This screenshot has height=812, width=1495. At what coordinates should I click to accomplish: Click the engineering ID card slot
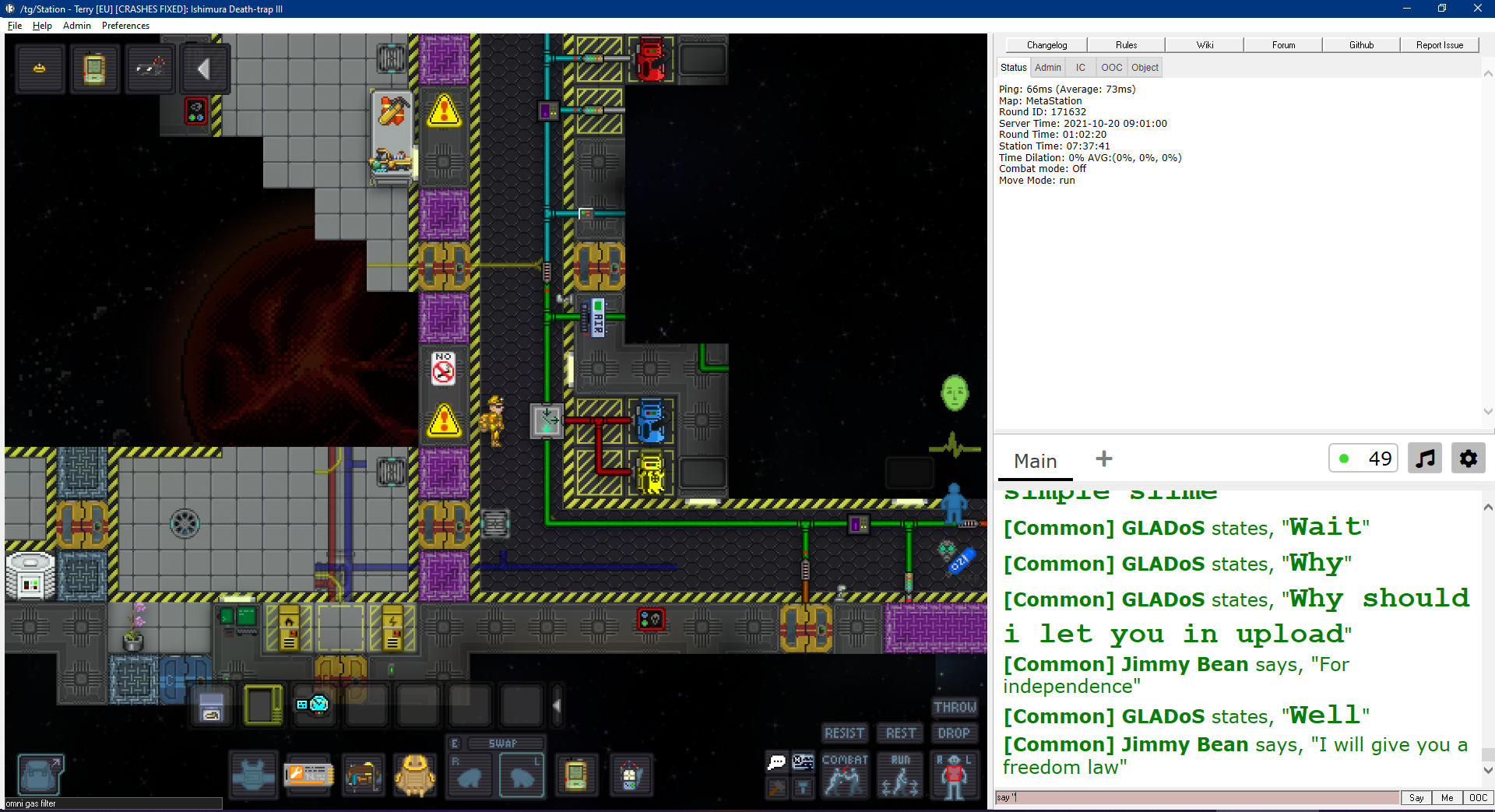coord(308,775)
